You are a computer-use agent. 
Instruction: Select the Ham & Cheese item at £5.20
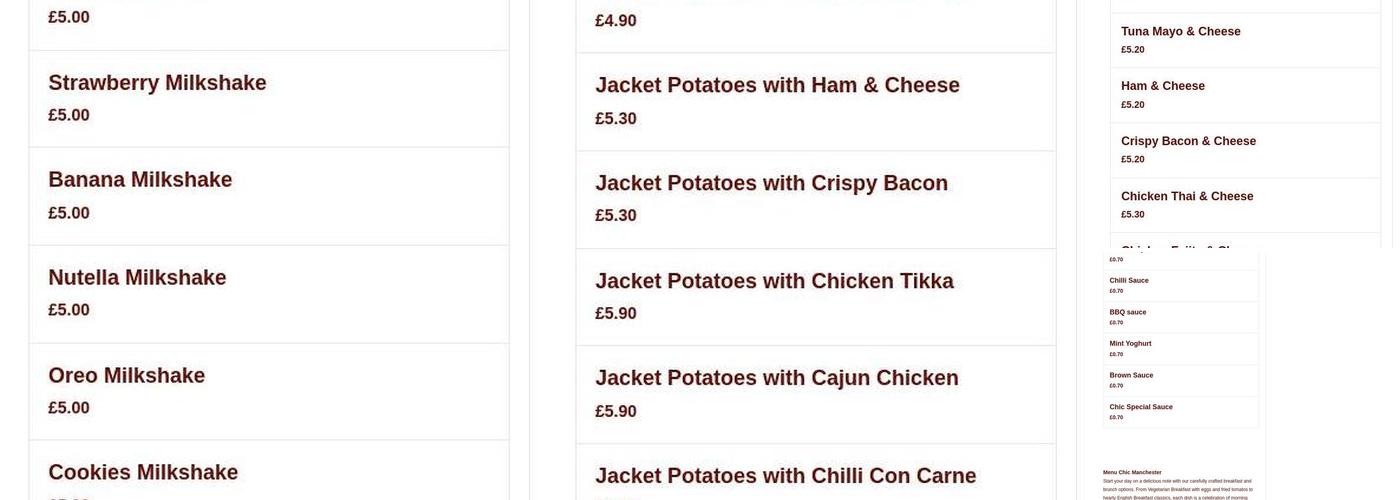tap(1162, 87)
